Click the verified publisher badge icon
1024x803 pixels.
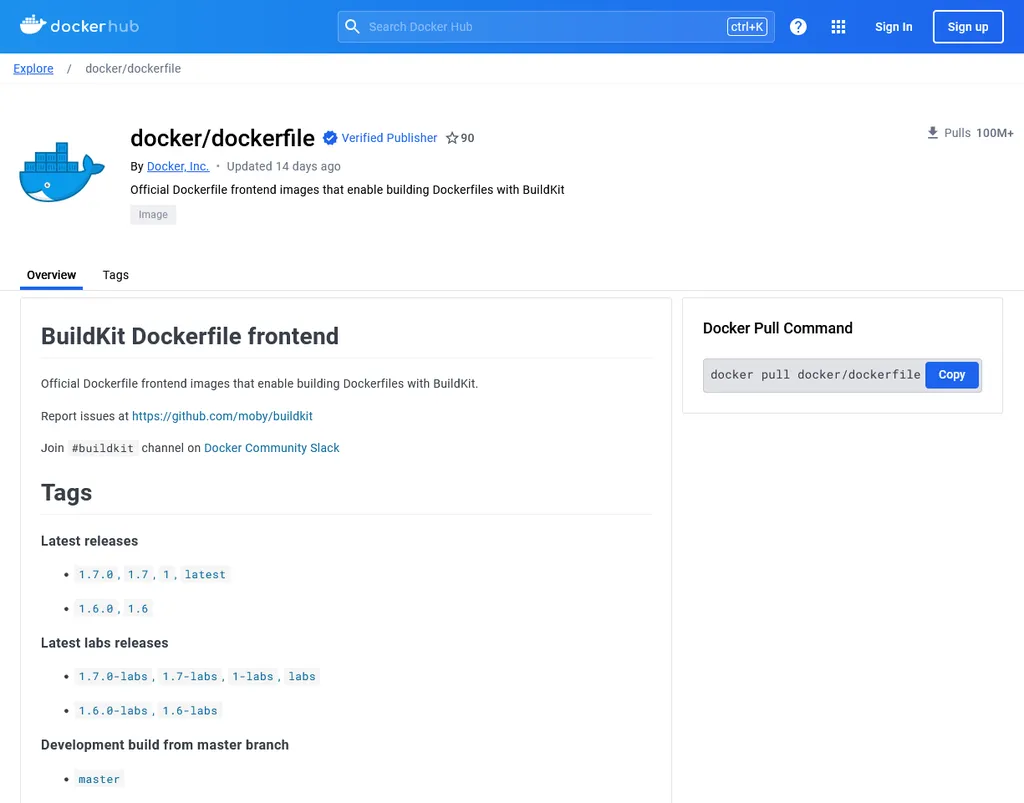pos(330,138)
